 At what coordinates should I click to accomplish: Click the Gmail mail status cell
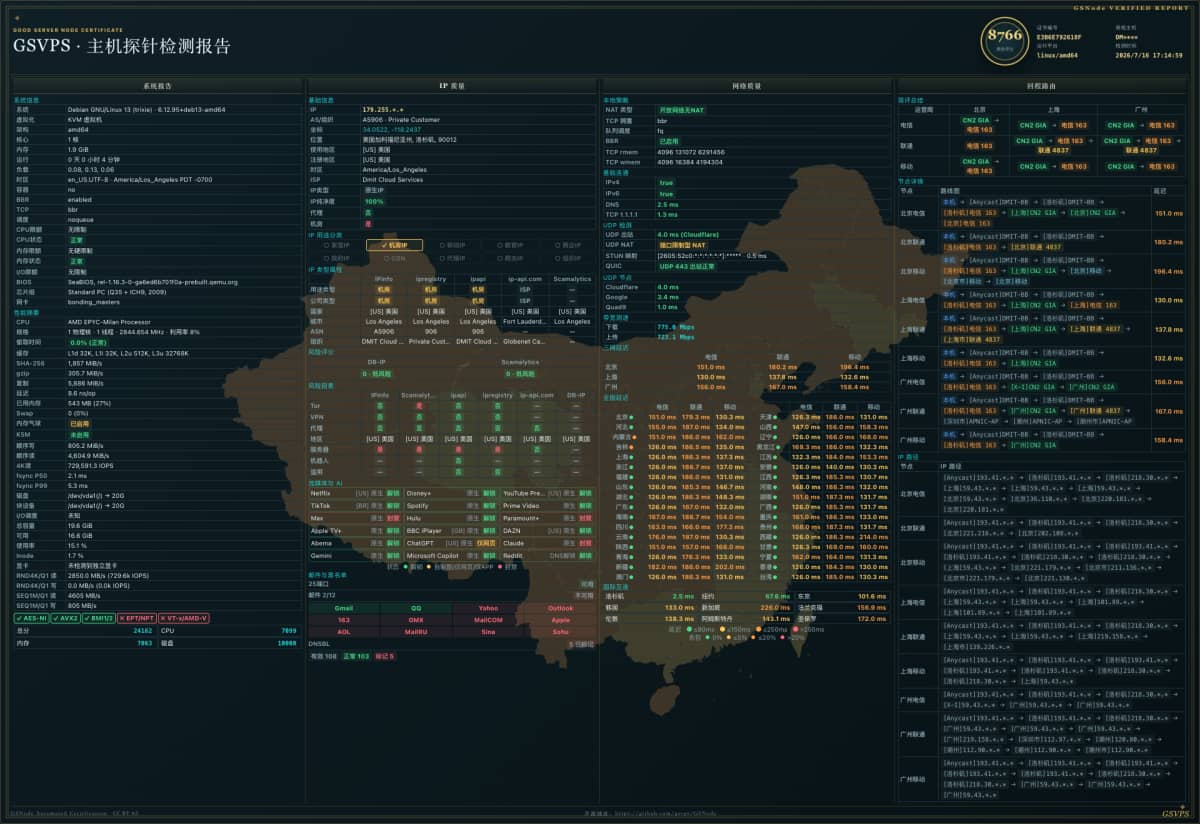343,608
